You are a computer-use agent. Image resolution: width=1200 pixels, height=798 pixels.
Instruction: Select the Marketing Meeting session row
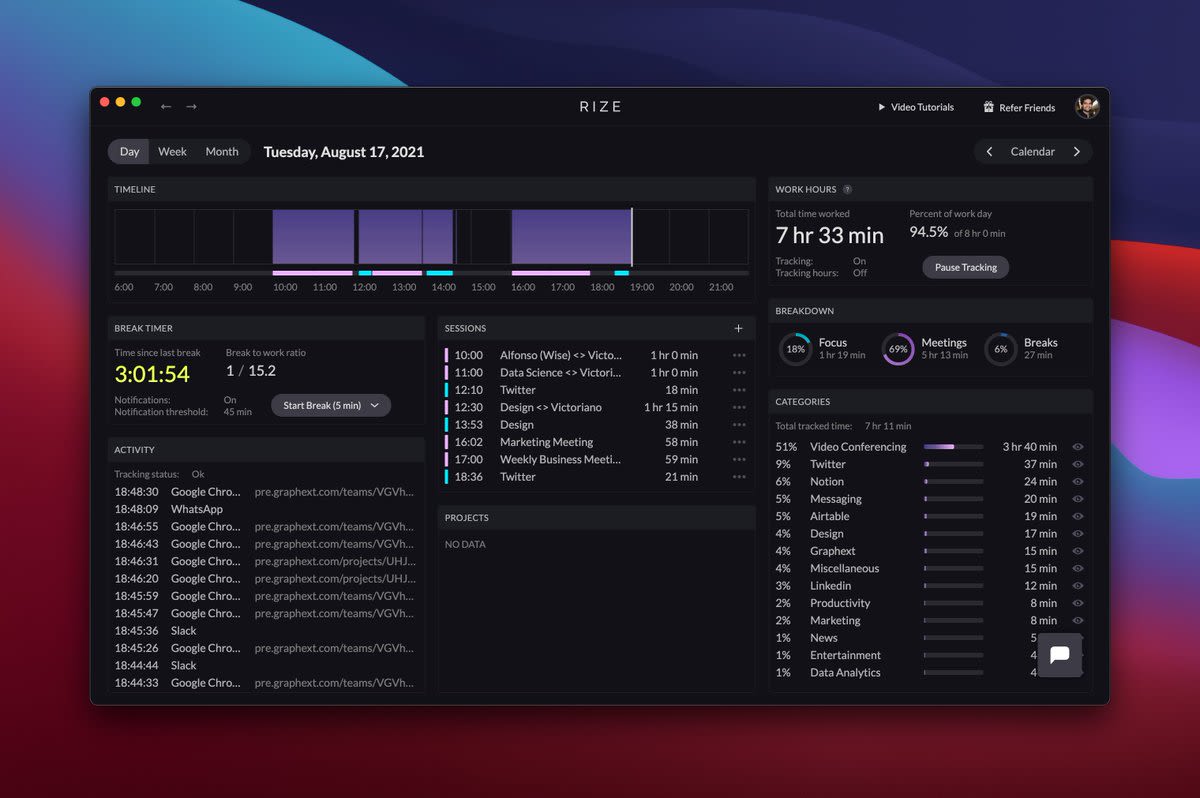pyautogui.click(x=596, y=442)
